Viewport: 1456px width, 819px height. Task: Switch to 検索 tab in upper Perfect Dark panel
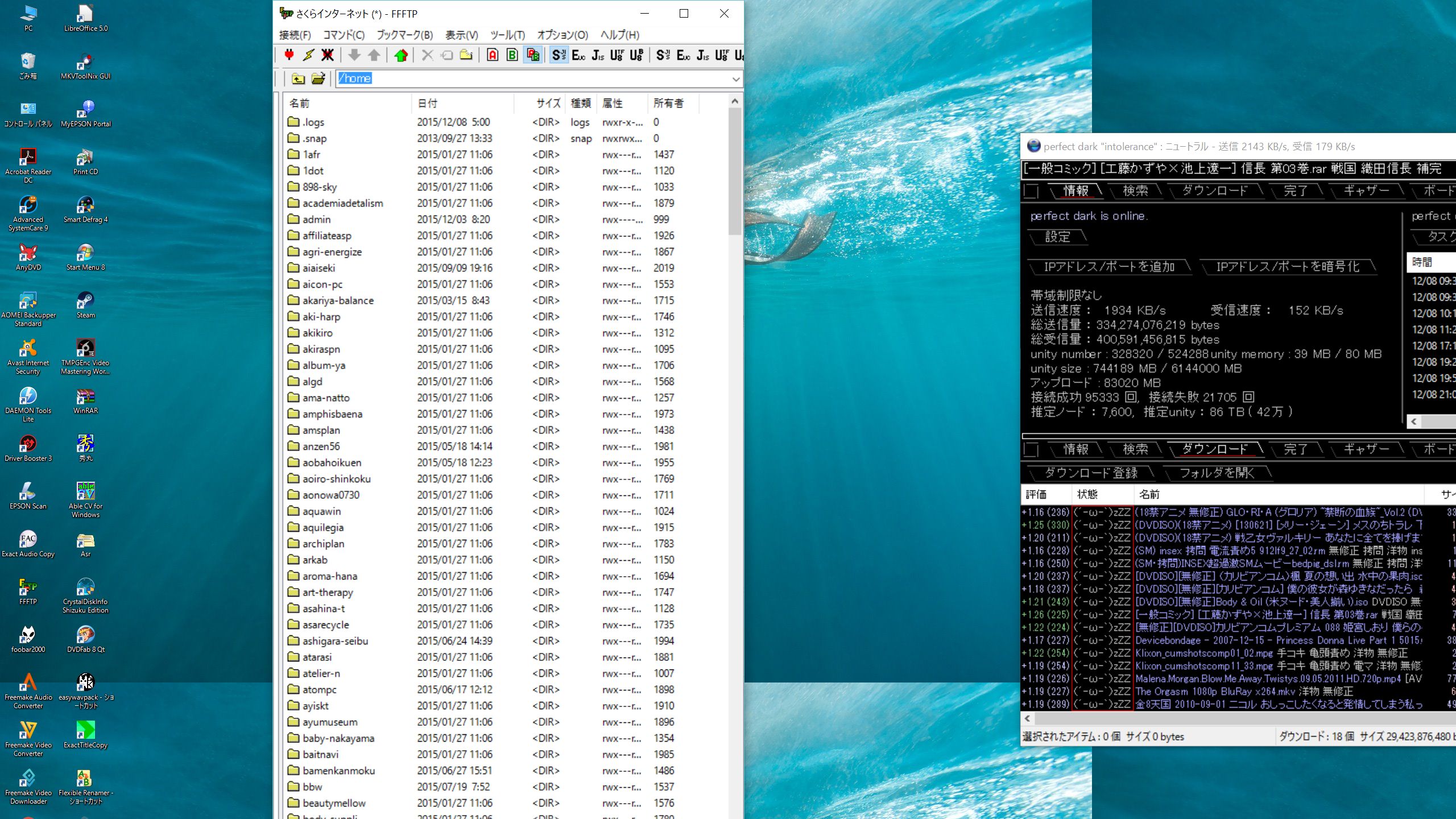(1135, 191)
